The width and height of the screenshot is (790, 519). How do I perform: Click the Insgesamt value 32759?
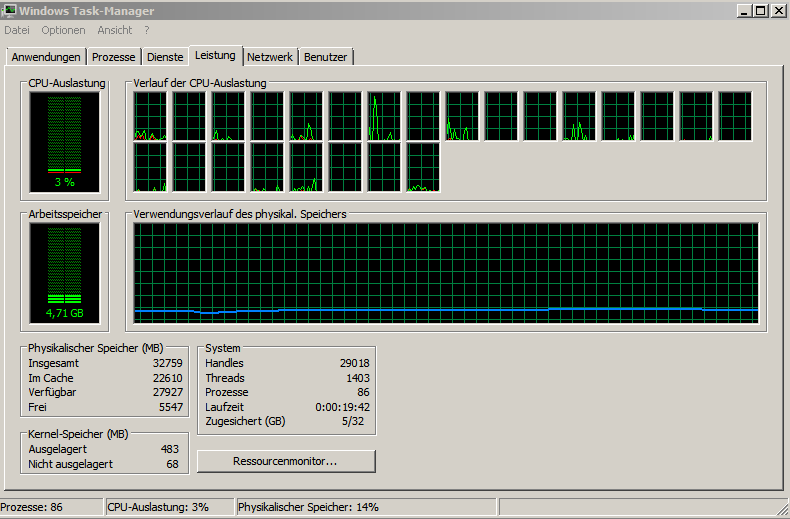[x=168, y=363]
